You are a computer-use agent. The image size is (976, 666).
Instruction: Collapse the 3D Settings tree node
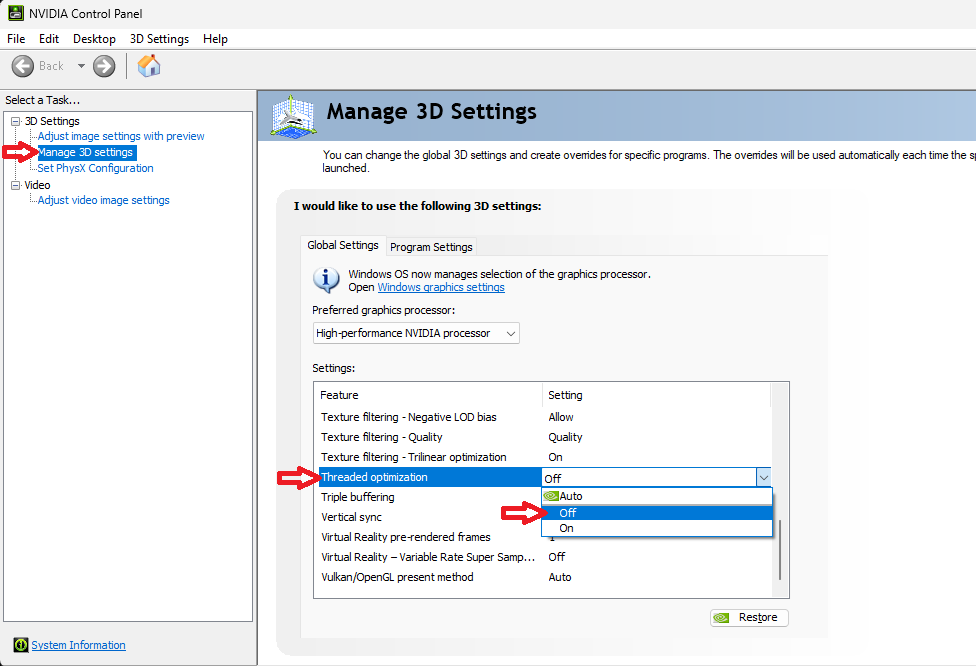[16, 121]
